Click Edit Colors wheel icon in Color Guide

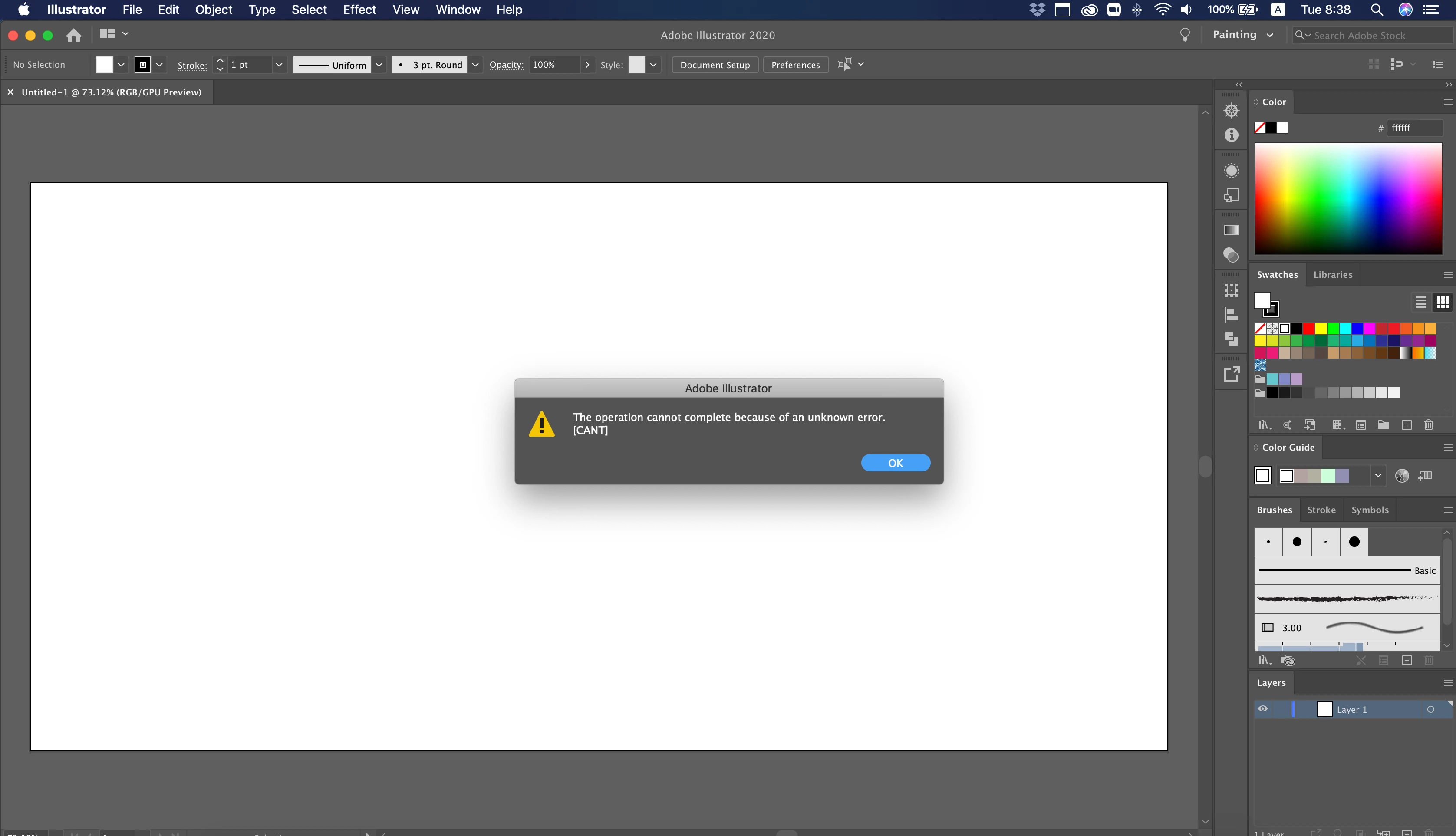point(1401,475)
